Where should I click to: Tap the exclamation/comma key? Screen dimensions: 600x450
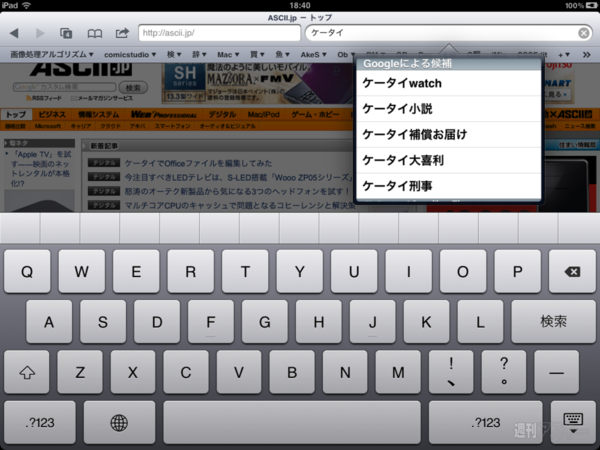click(451, 372)
